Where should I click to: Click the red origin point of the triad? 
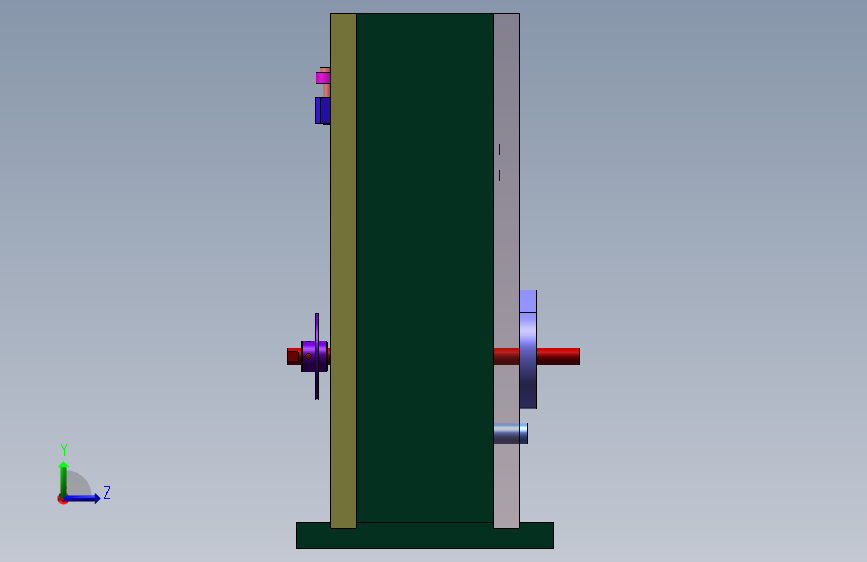point(61,500)
